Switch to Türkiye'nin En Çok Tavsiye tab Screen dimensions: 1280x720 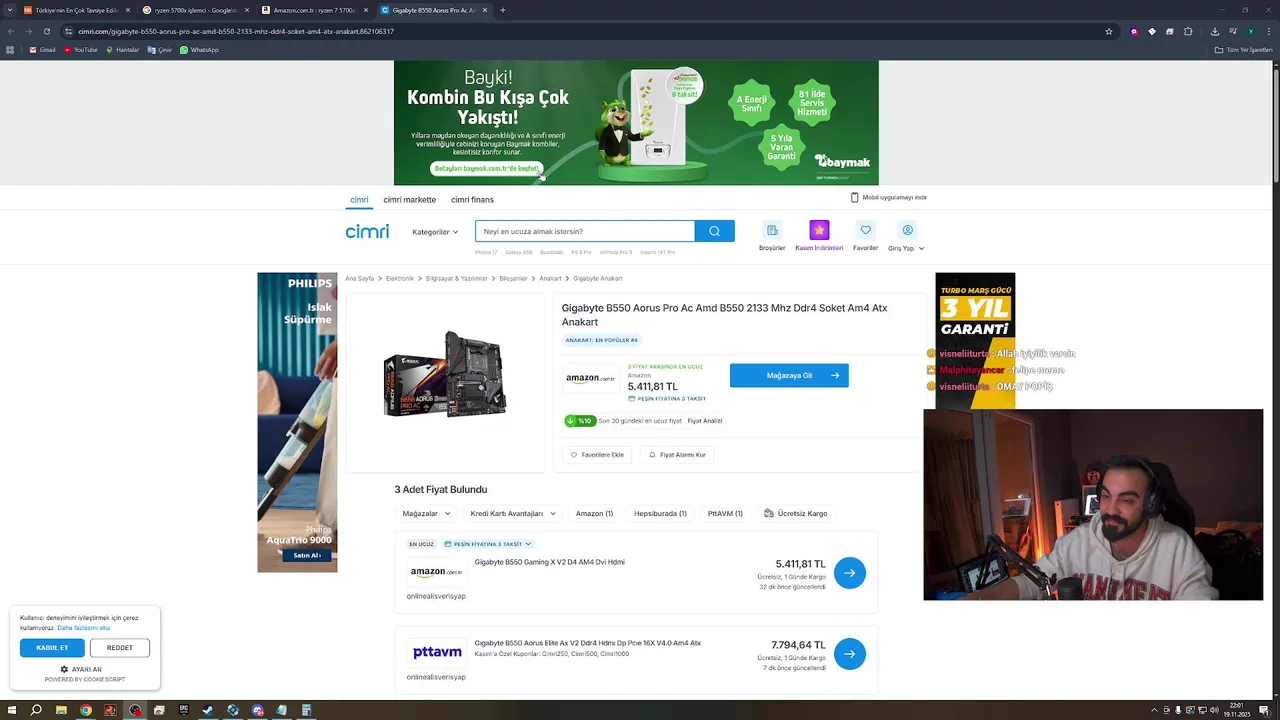click(75, 10)
